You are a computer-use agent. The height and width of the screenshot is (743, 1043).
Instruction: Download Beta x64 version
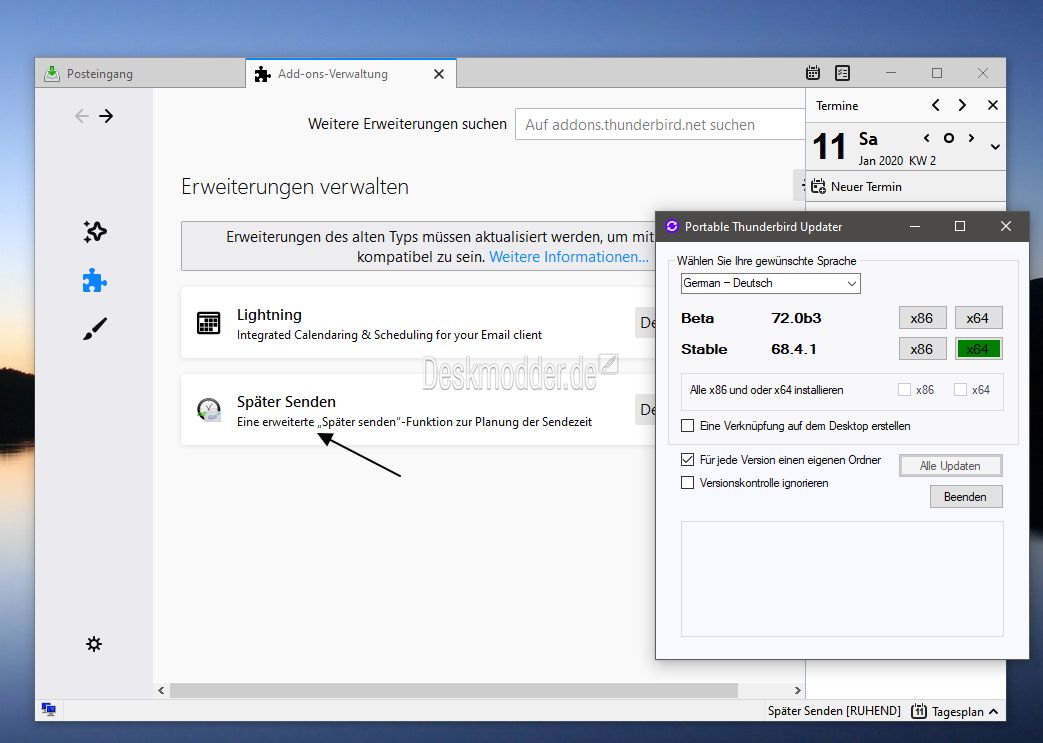(x=978, y=318)
